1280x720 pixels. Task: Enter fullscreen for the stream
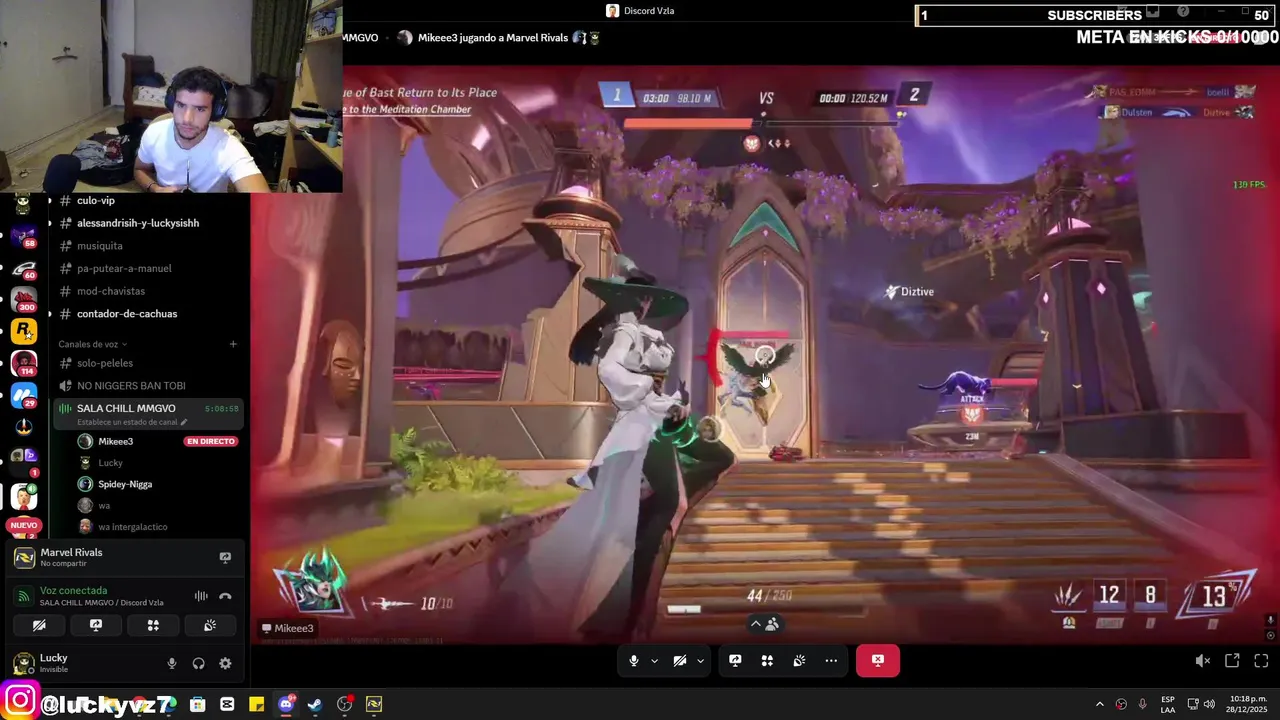pos(1261,661)
